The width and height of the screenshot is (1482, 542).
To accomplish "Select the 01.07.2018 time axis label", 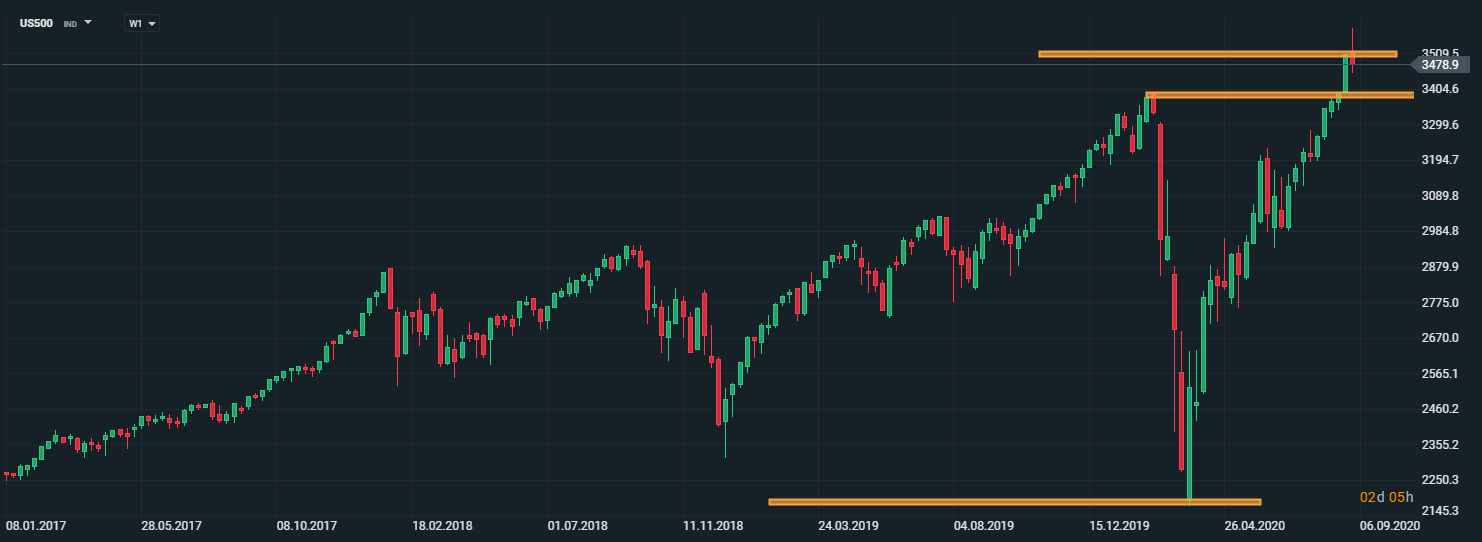I will click(577, 525).
